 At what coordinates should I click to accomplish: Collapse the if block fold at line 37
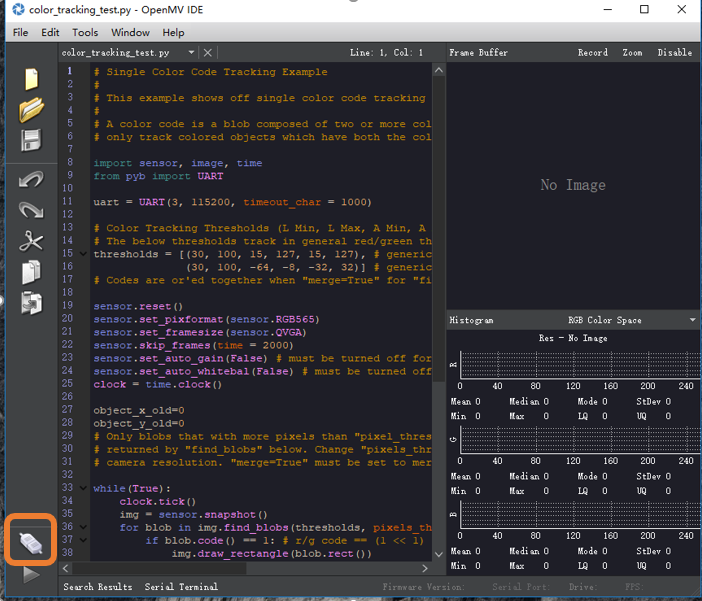coord(83,540)
